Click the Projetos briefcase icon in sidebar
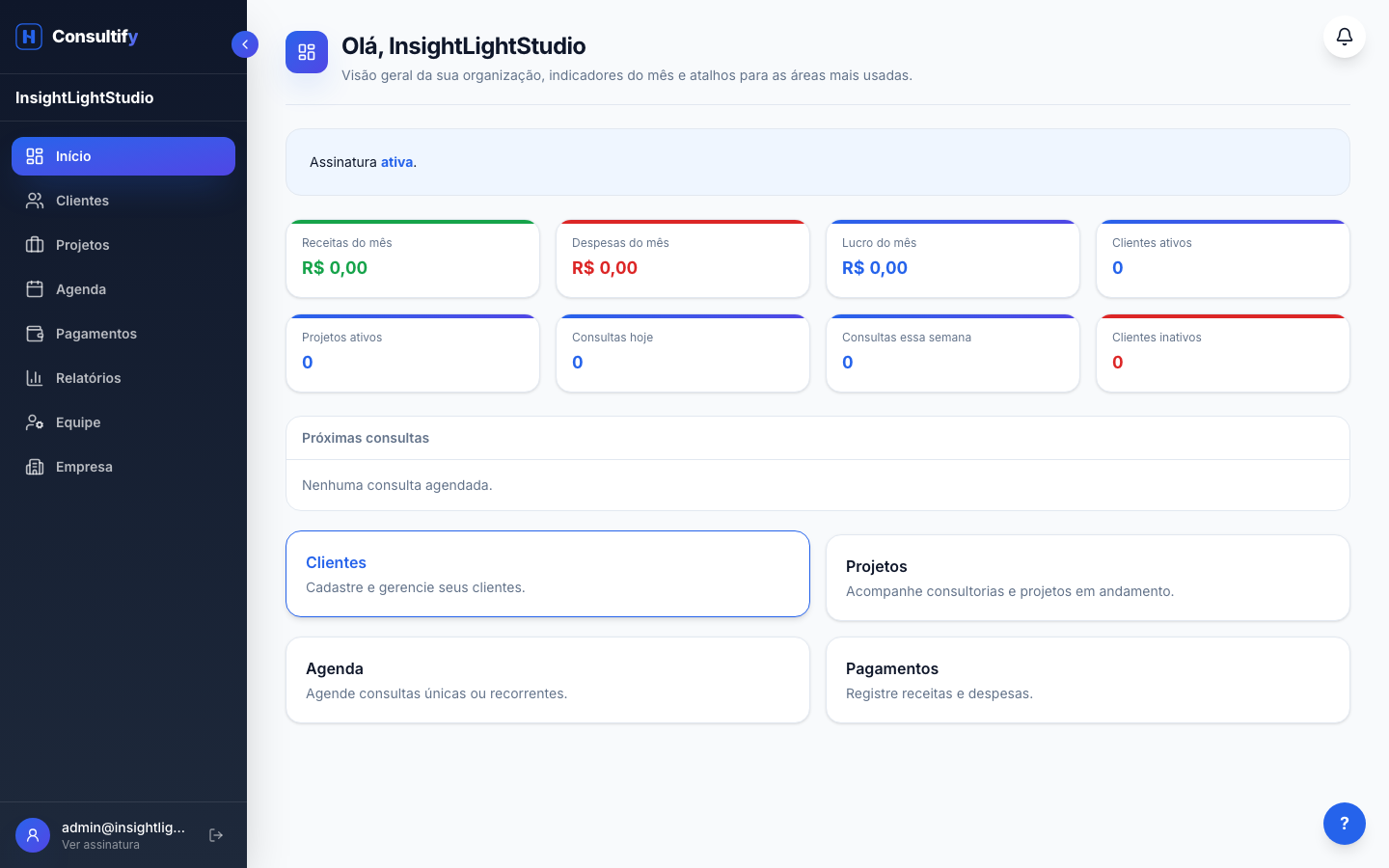This screenshot has height=868, width=1389. coord(35,245)
